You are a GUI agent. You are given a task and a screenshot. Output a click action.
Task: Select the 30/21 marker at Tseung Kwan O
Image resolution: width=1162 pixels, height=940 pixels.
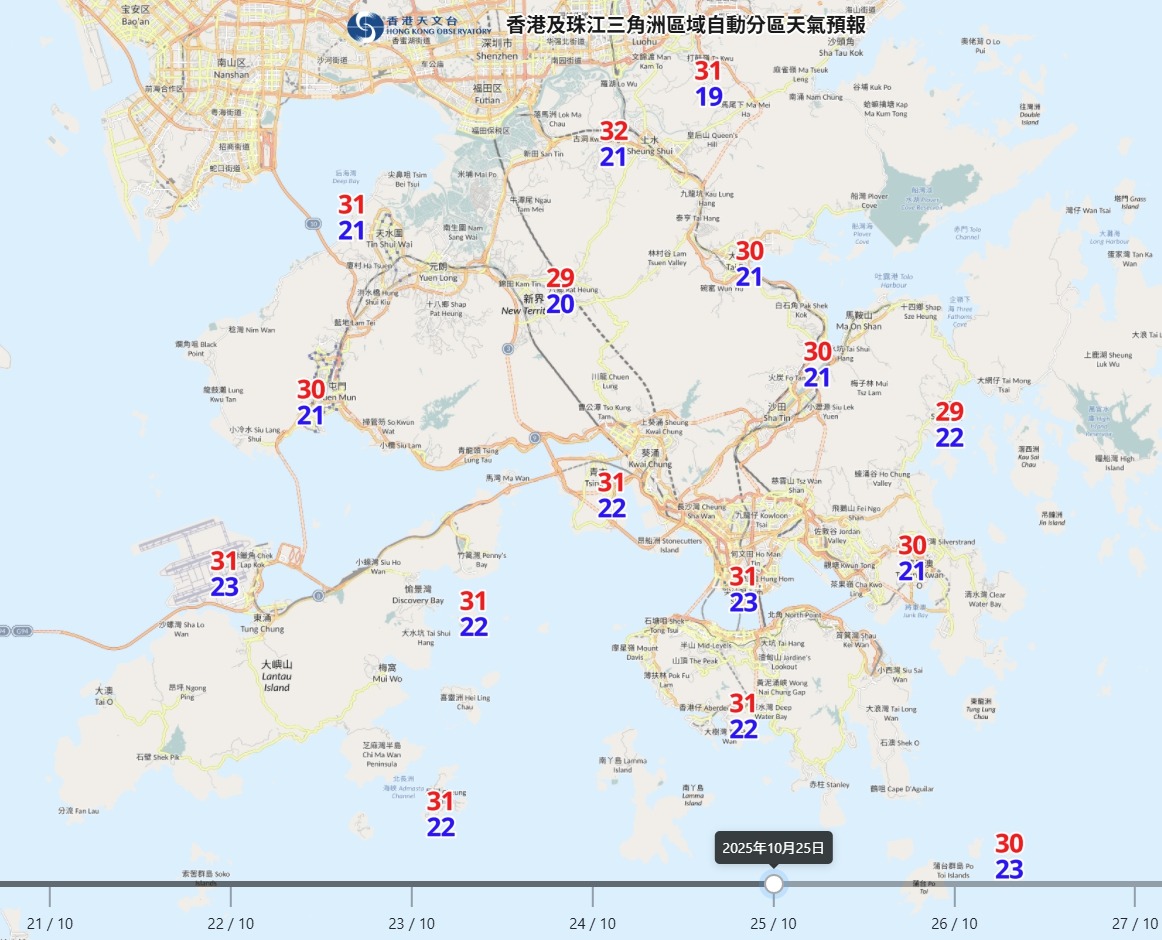(911, 559)
